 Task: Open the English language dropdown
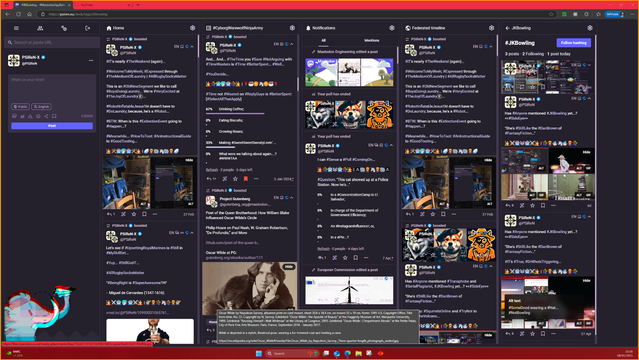click(41, 106)
